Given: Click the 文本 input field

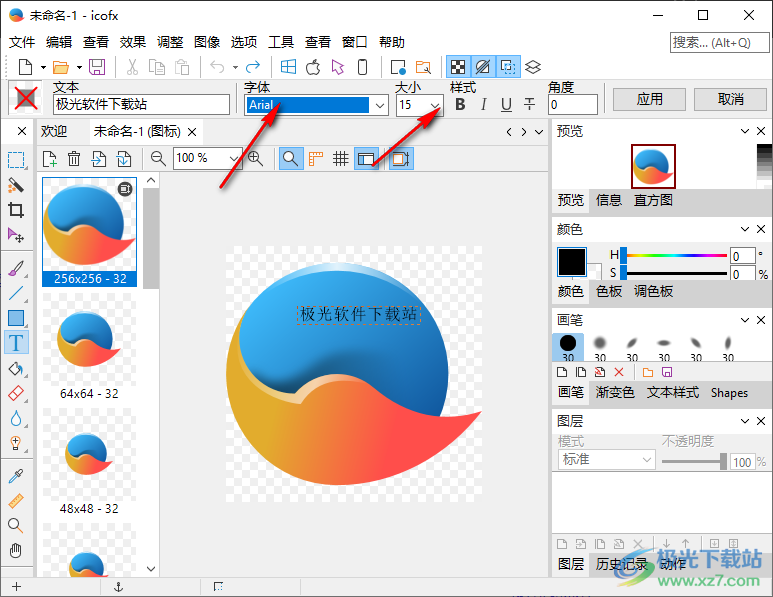Looking at the screenshot, I should coord(141,105).
